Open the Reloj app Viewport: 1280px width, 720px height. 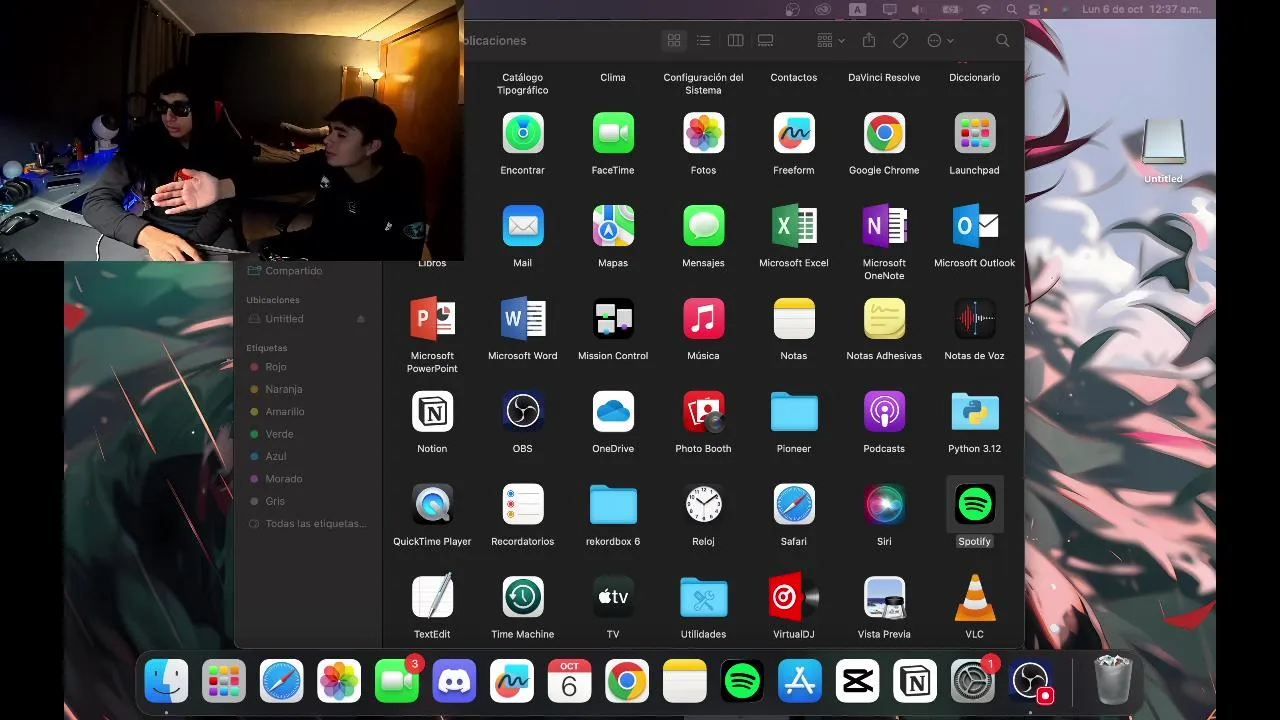pyautogui.click(x=704, y=505)
